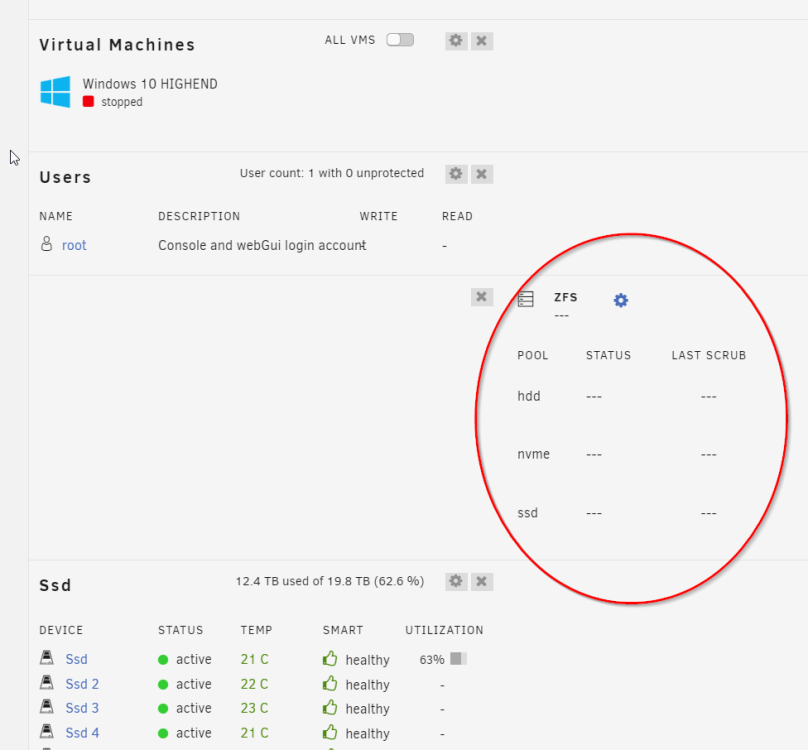The height and width of the screenshot is (750, 808).
Task: Open the Ssd 4 device link
Action: pyautogui.click(x=82, y=733)
